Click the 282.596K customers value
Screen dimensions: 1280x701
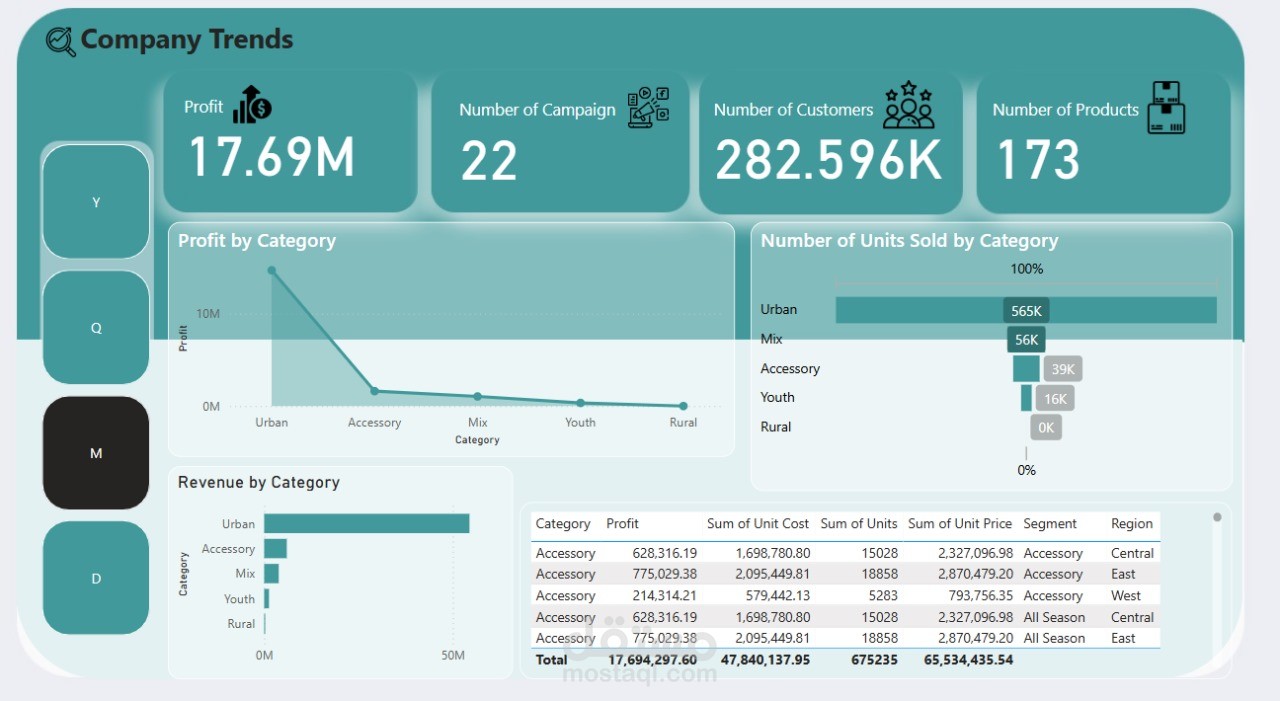click(x=829, y=160)
